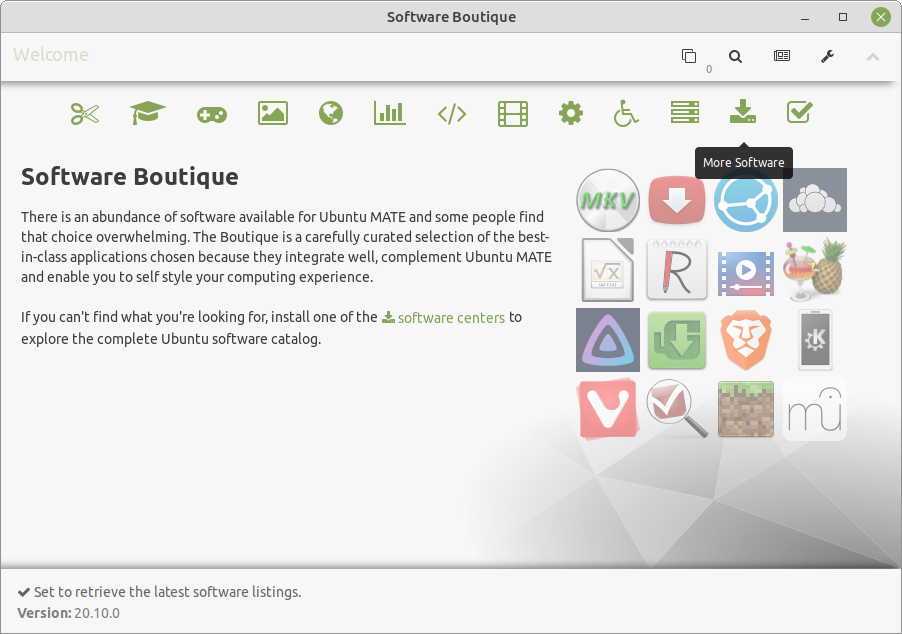Select the Servers category icon
Image resolution: width=902 pixels, height=634 pixels.
coord(685,113)
